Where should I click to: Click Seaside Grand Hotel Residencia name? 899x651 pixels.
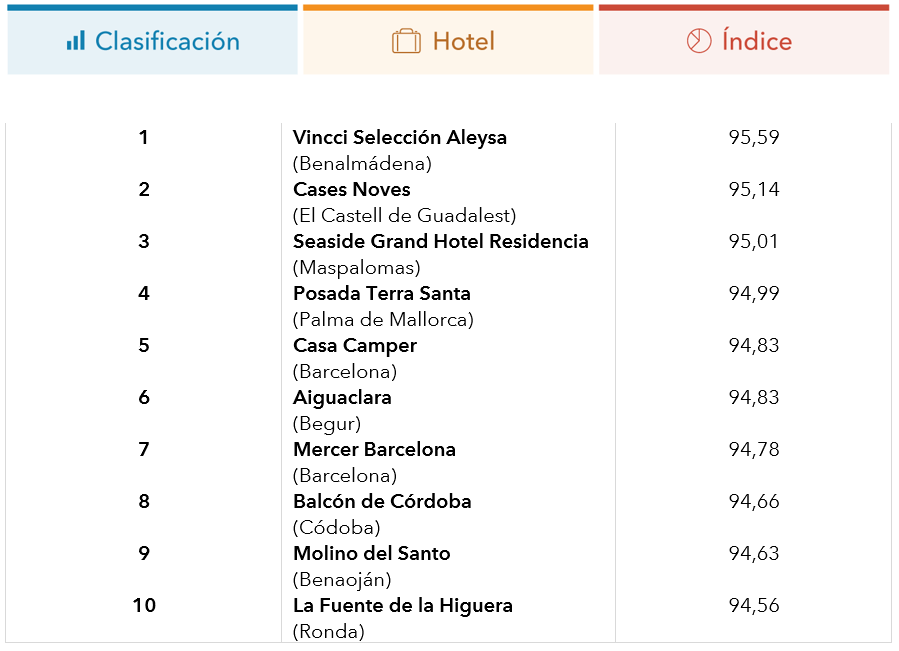tap(440, 241)
